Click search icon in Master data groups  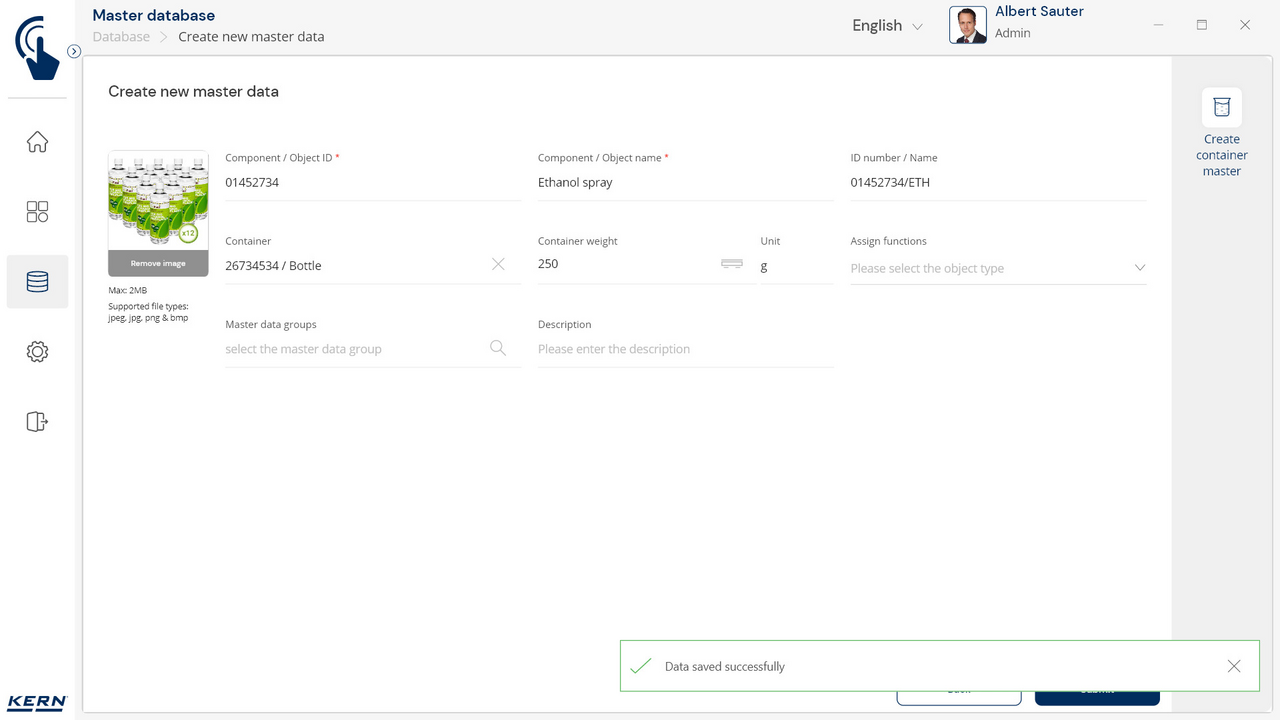[498, 348]
